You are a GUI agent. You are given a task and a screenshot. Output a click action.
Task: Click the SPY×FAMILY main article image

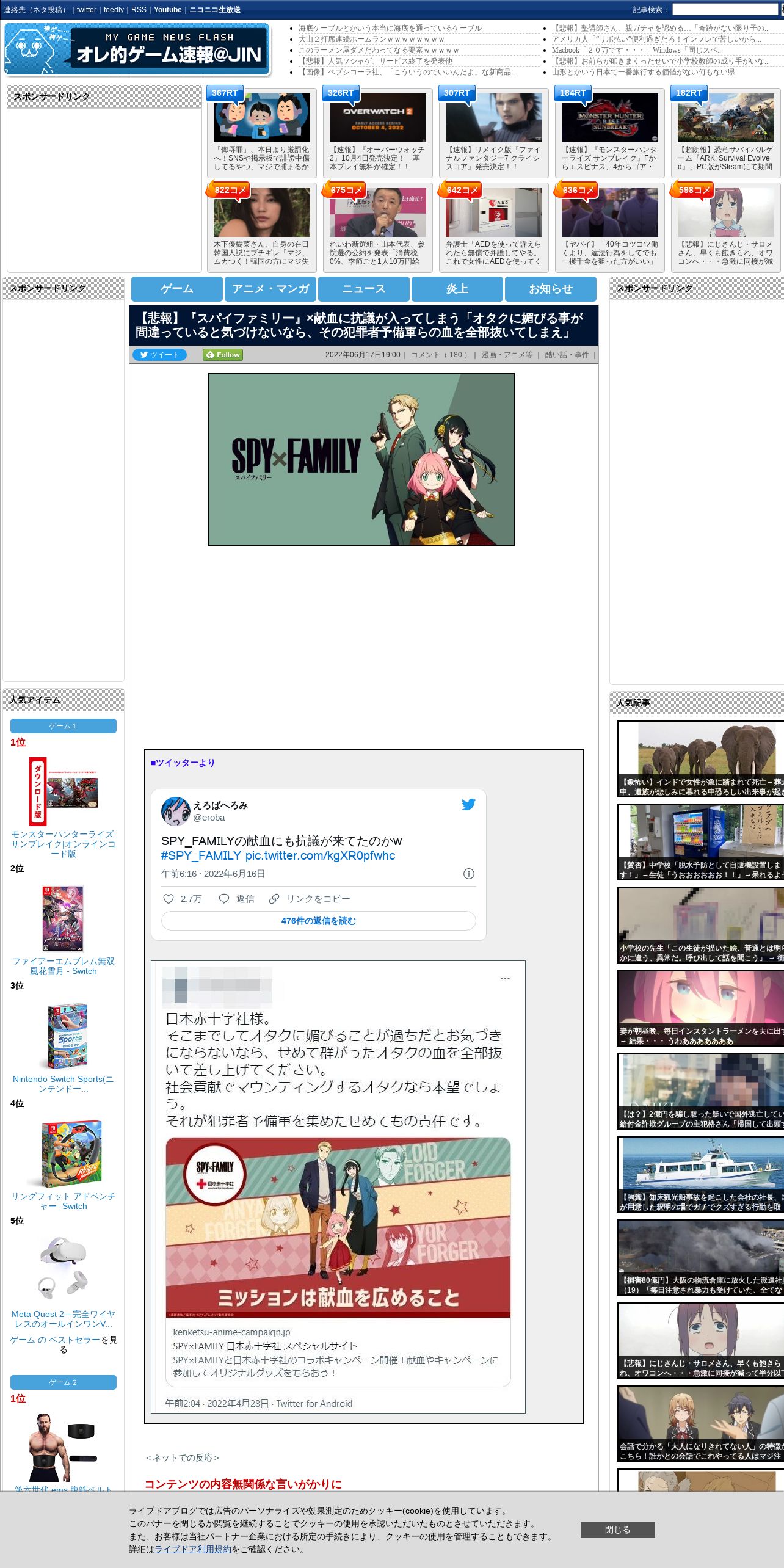(x=361, y=460)
